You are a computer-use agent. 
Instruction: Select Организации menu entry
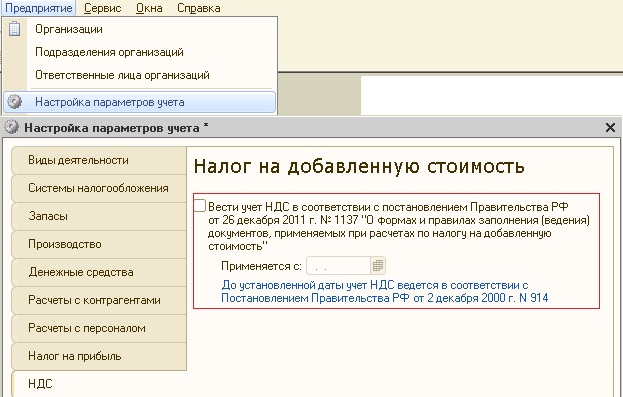139,29
